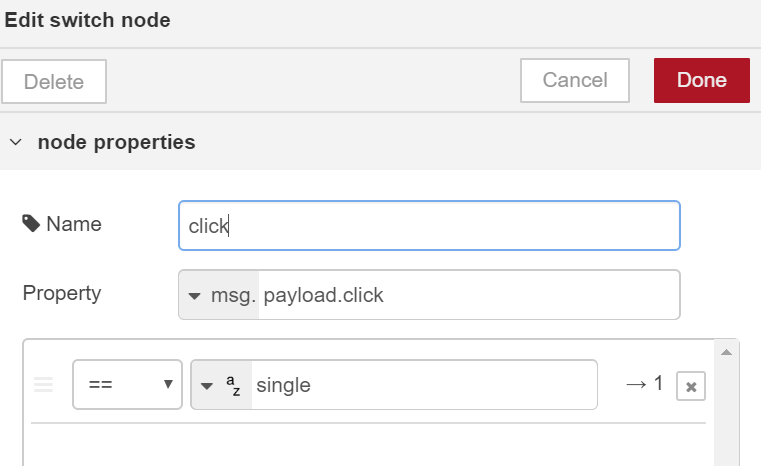Image resolution: width=761 pixels, height=466 pixels.
Task: Click the Done button
Action: [x=701, y=81]
